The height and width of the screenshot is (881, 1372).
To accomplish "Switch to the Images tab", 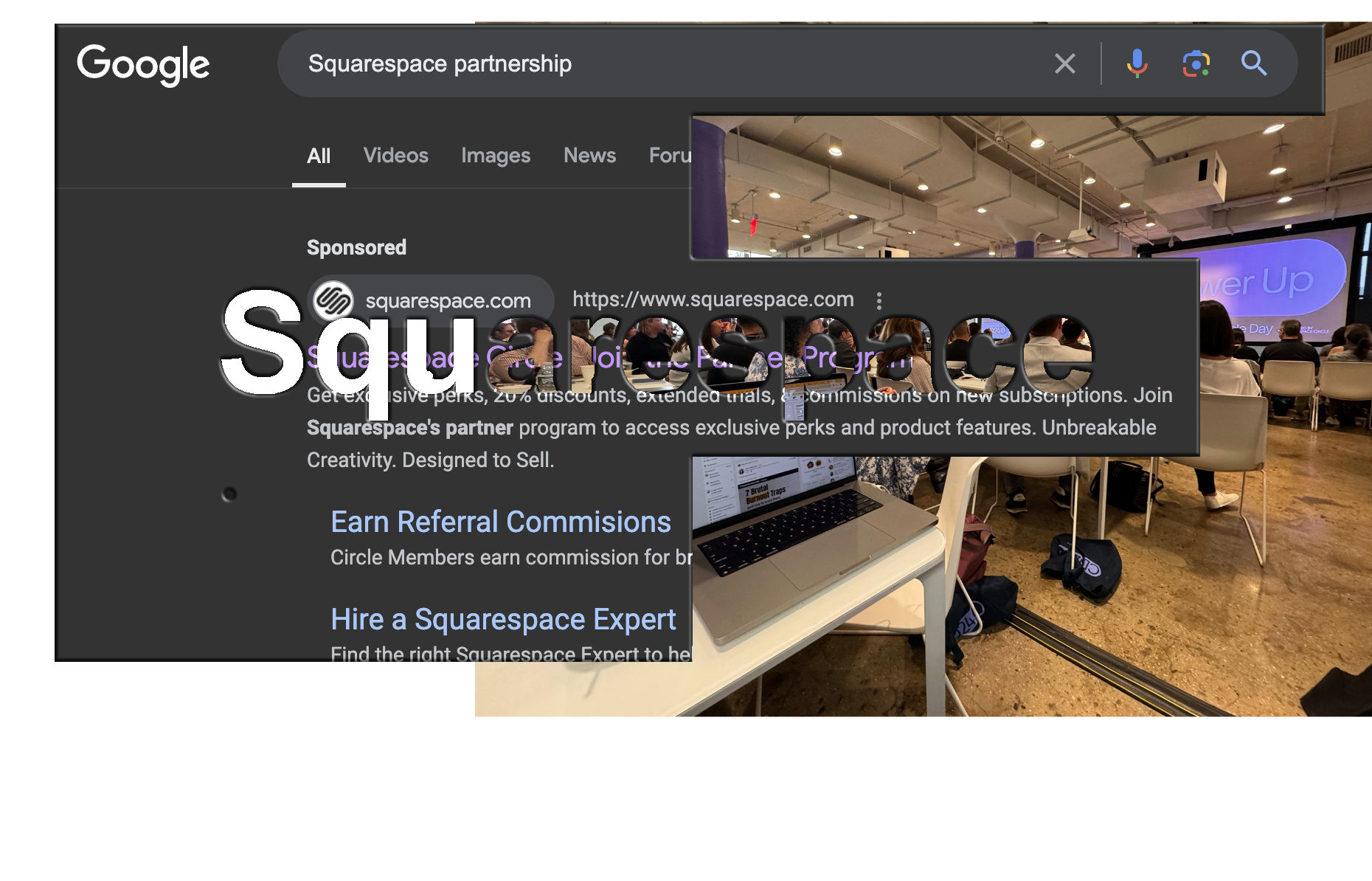I will pyautogui.click(x=495, y=156).
